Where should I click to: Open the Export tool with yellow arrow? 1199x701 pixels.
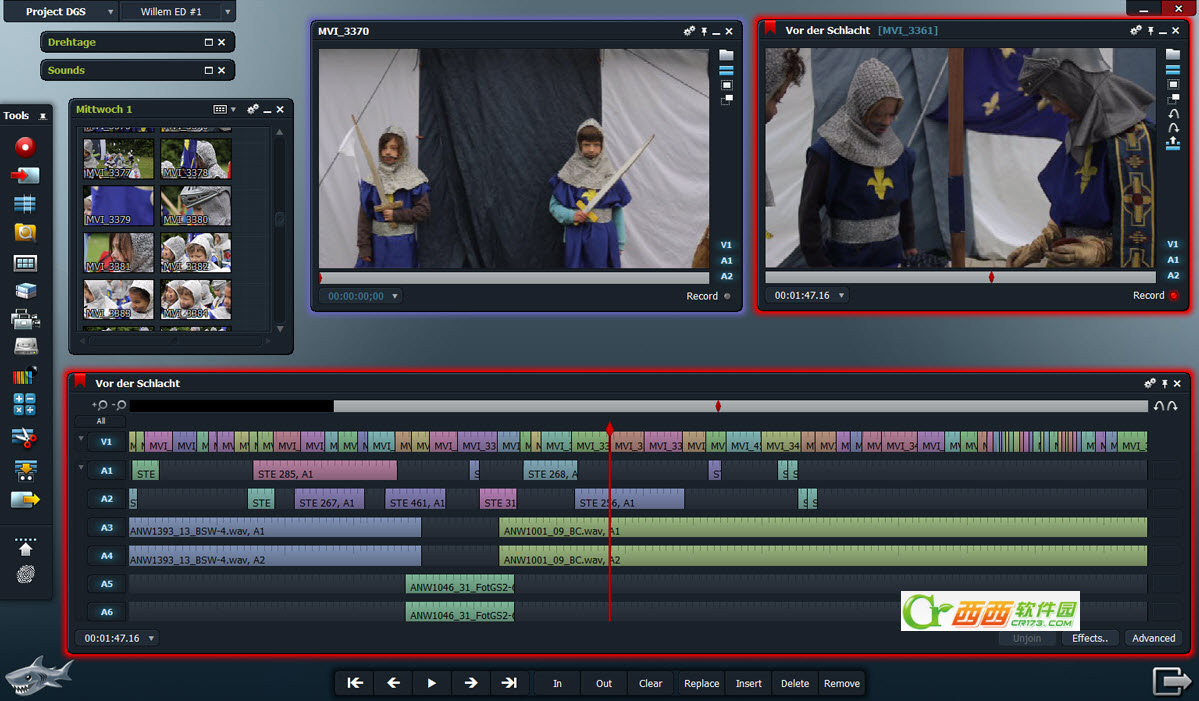[x=25, y=499]
